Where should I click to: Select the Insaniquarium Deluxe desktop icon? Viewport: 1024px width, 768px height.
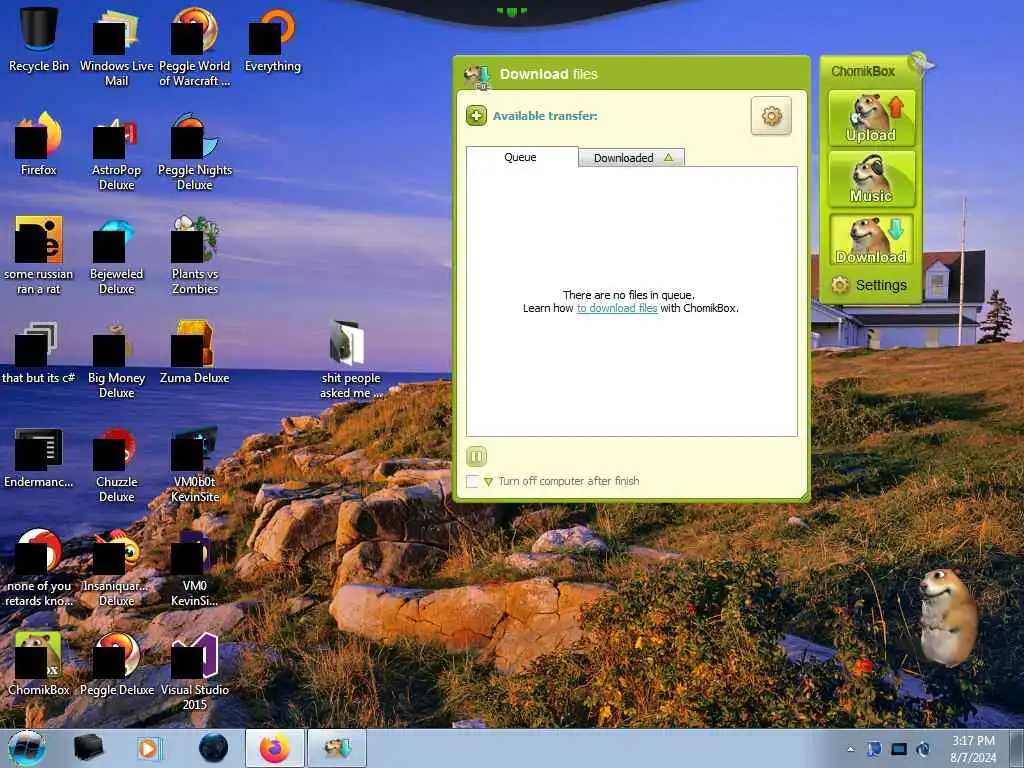coord(116,567)
